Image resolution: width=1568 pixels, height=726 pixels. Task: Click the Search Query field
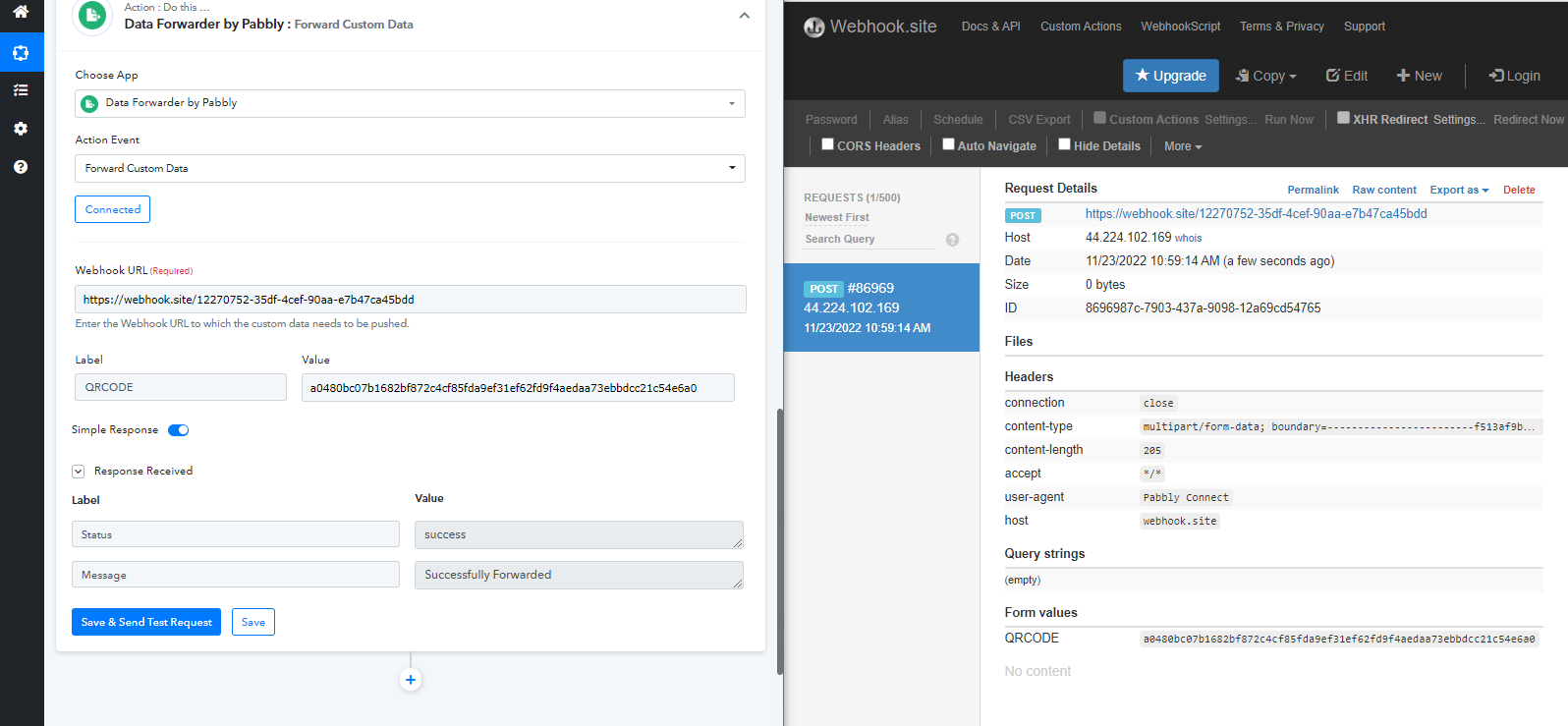point(869,239)
